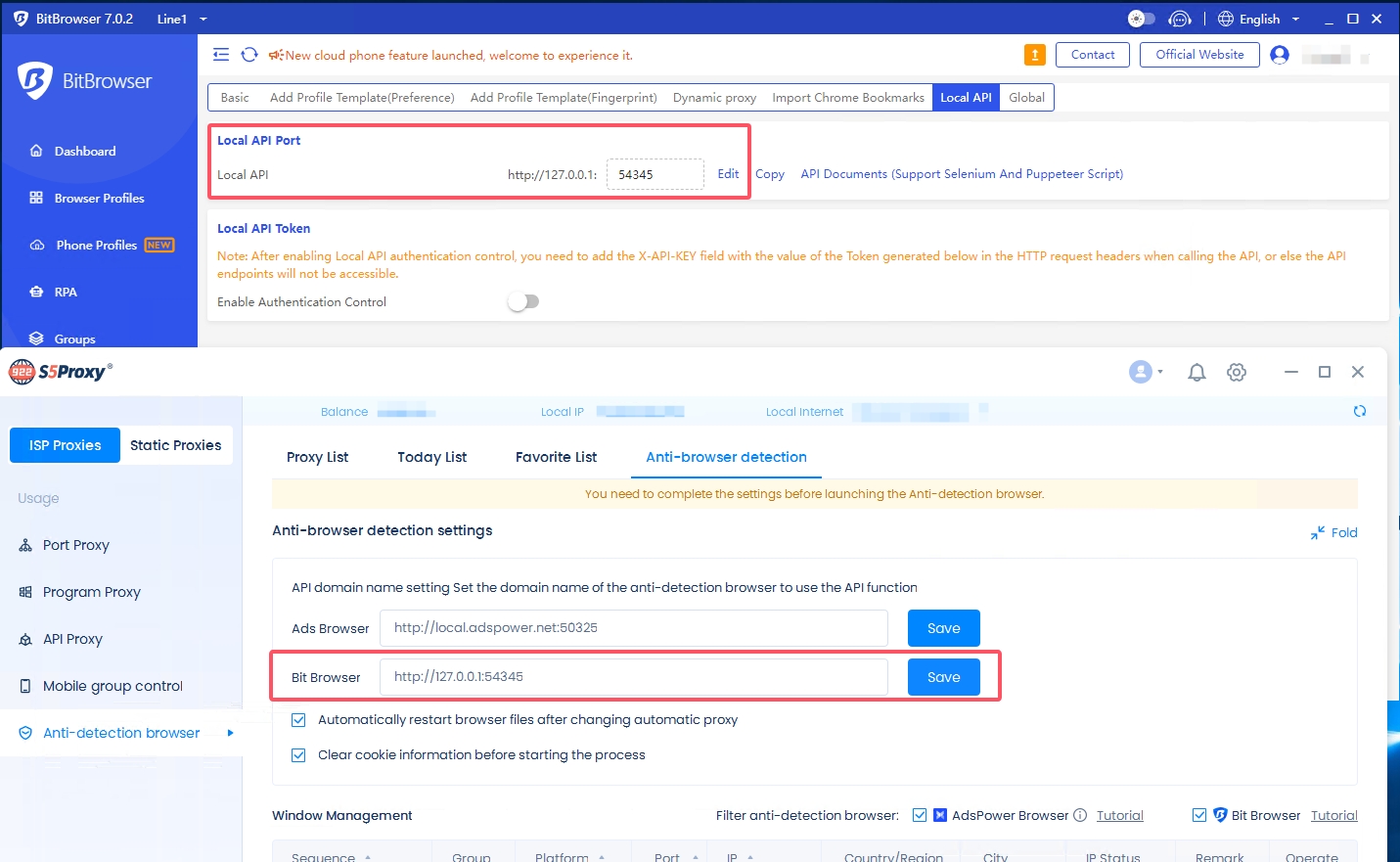Refresh S5Proxy balance info icon
The image size is (1400, 862).
pyautogui.click(x=1359, y=411)
